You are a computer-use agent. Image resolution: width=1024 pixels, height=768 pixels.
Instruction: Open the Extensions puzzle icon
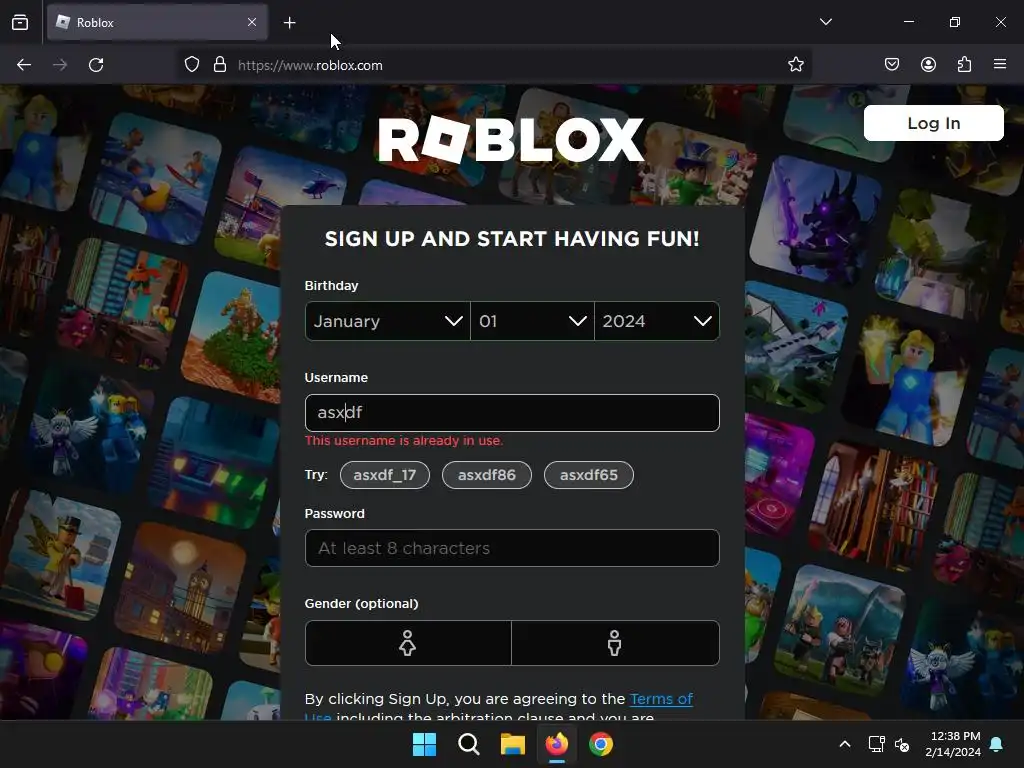pos(964,64)
